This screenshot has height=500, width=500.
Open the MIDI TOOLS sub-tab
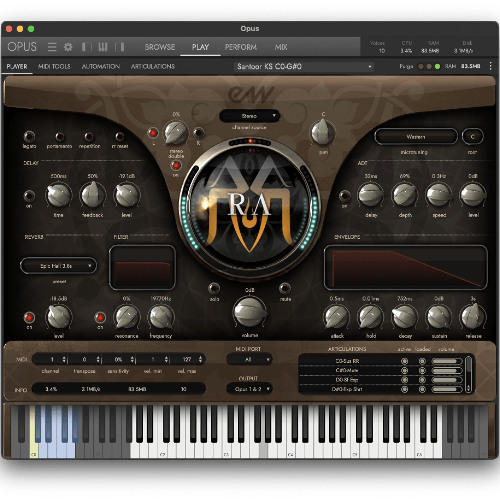pos(54,66)
